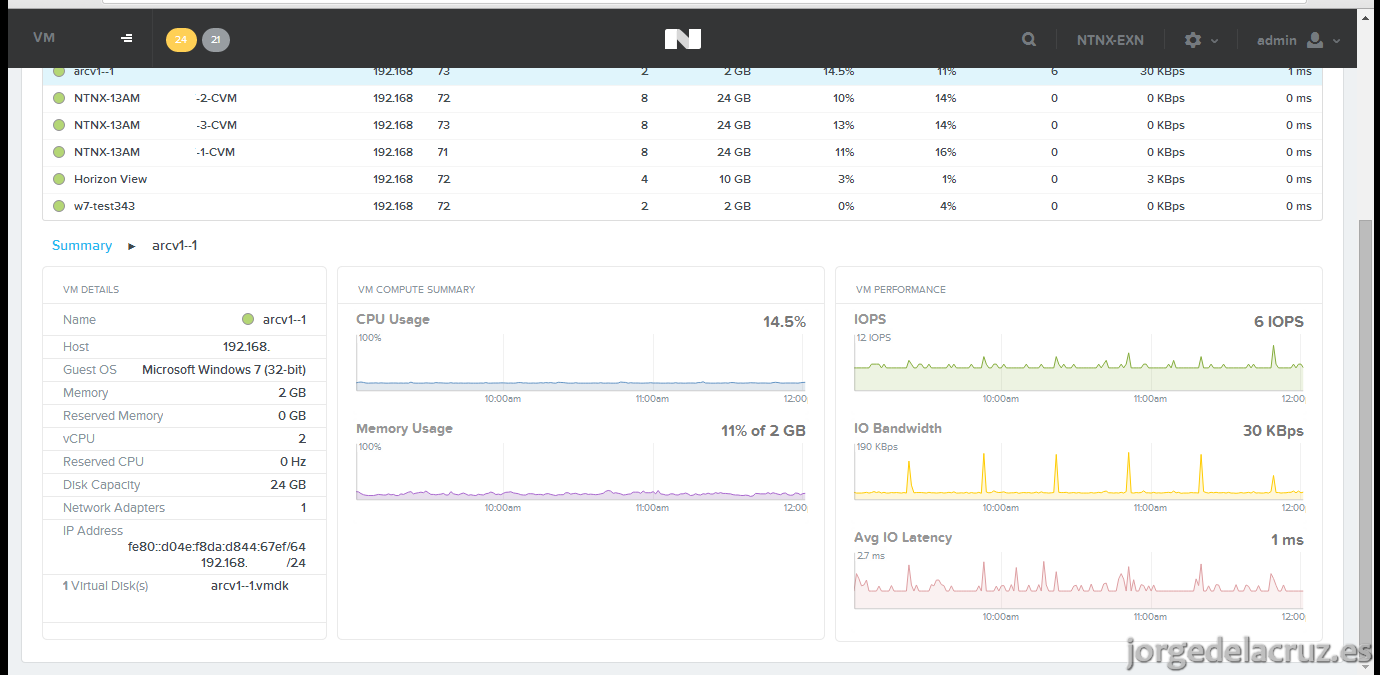Expand the admin account dropdown arrow

pos(1337,41)
